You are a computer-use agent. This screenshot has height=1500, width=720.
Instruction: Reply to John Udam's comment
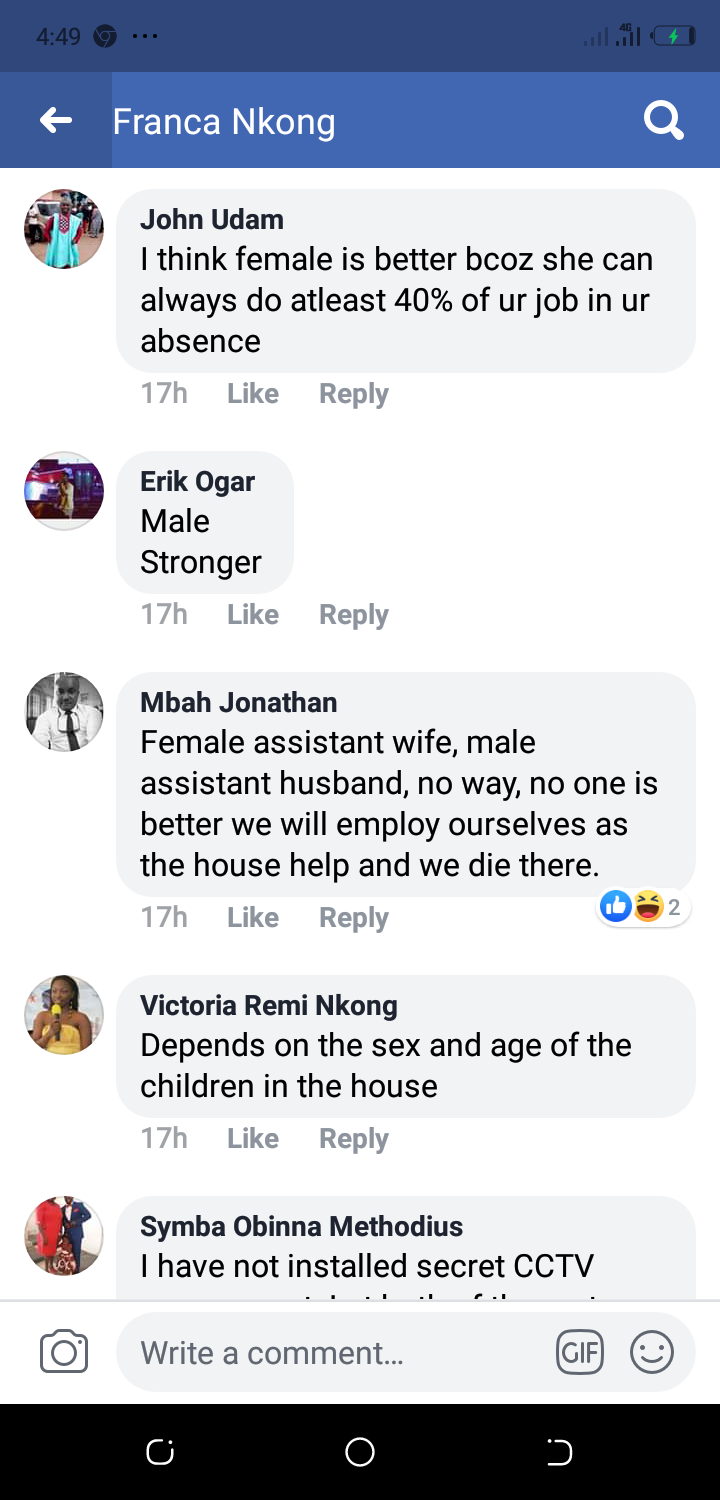[x=353, y=394]
